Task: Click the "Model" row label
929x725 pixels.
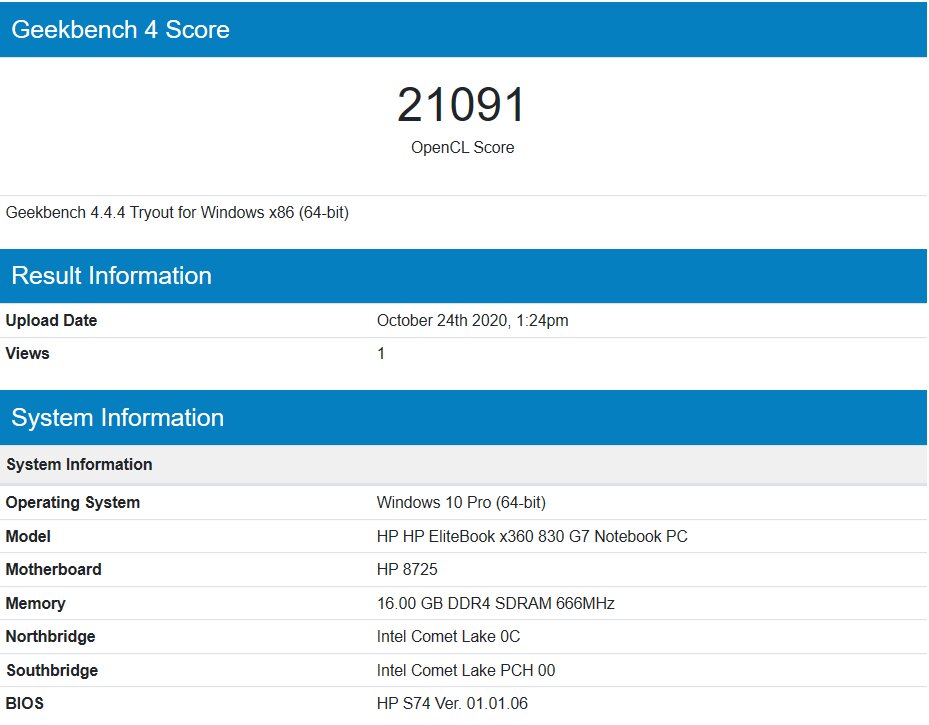Action: pyautogui.click(x=28, y=537)
